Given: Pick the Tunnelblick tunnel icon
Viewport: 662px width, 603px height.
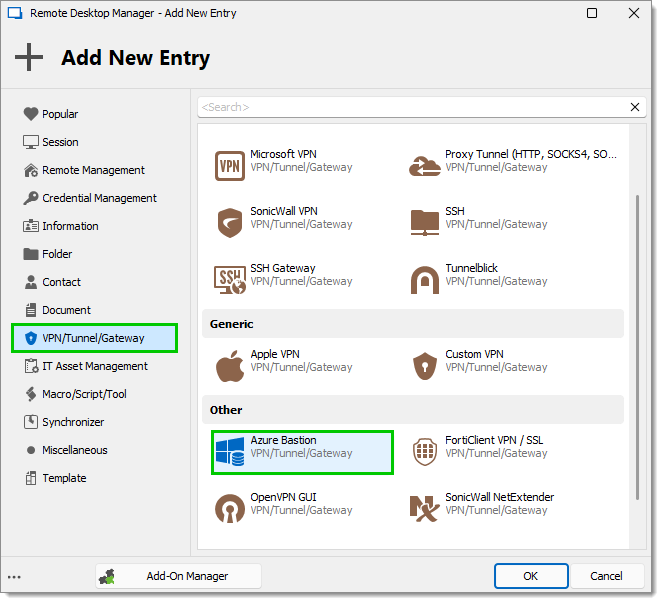Looking at the screenshot, I should pyautogui.click(x=426, y=281).
